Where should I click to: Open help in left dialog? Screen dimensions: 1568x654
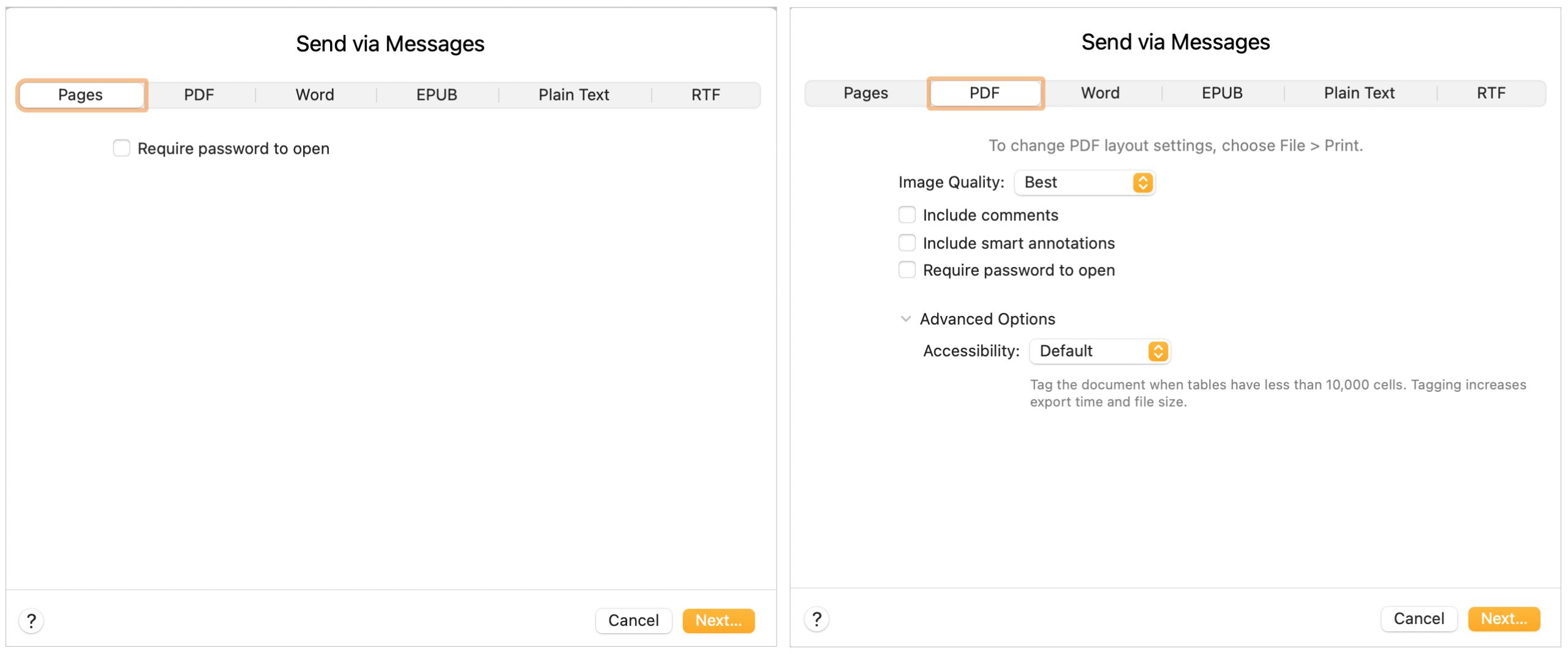[31, 621]
